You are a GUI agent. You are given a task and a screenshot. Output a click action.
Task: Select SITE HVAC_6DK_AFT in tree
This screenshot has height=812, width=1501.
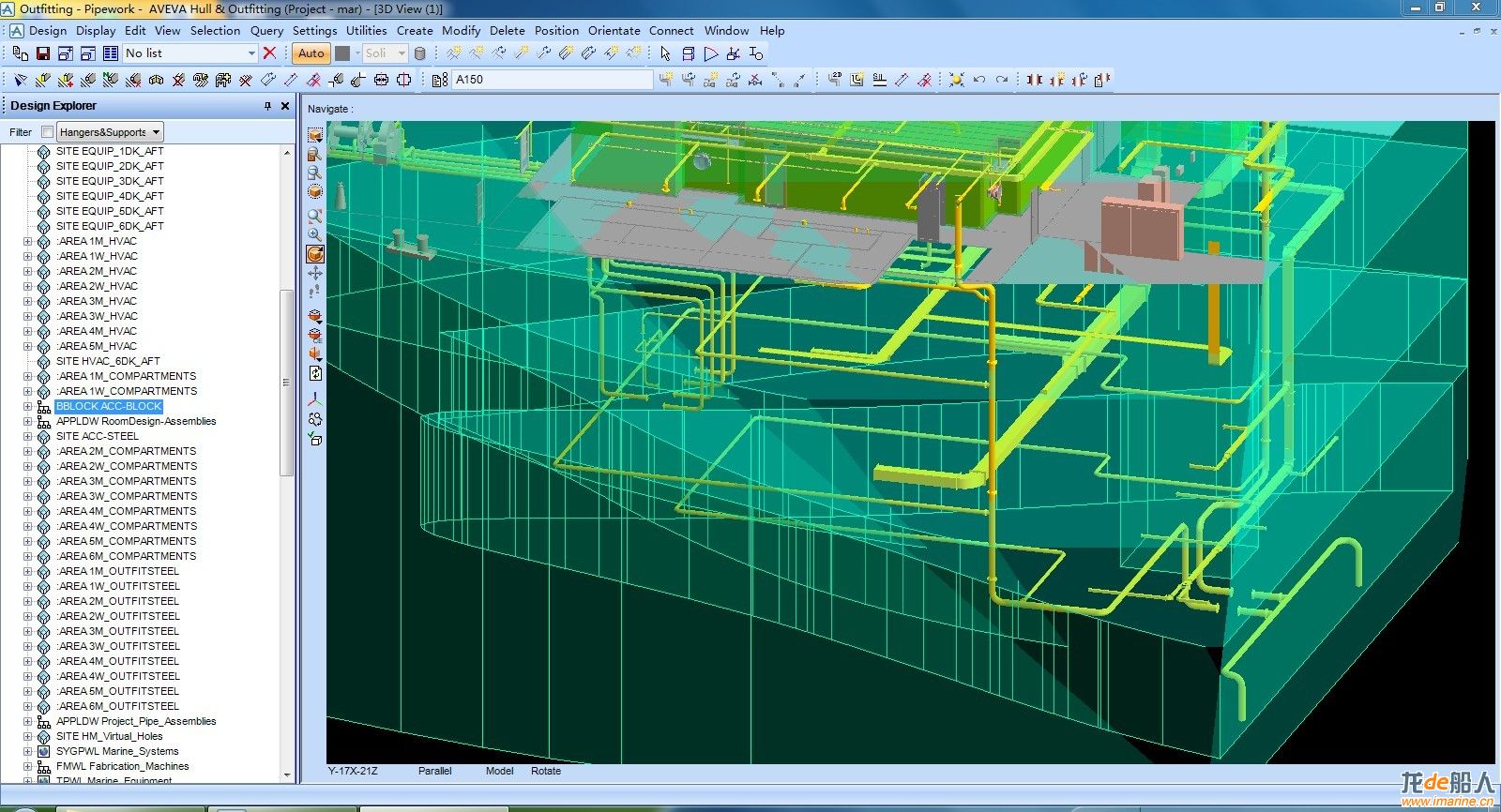[108, 361]
